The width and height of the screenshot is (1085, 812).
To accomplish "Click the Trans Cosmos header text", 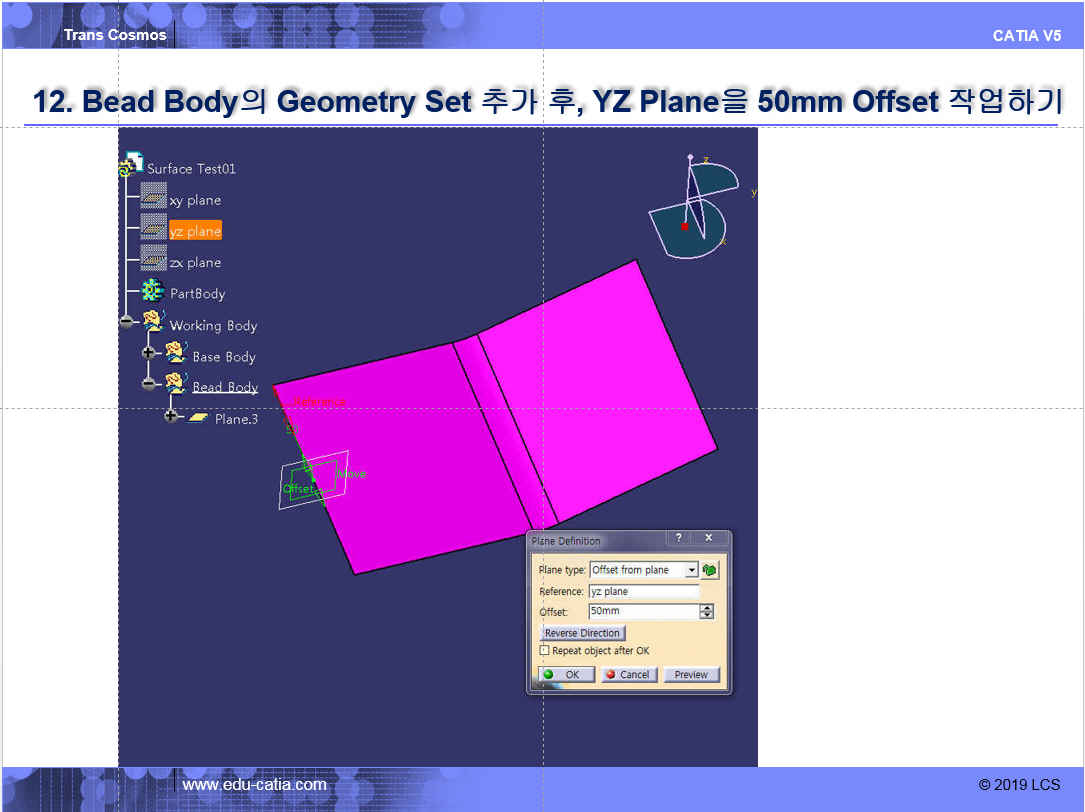I will click(x=115, y=35).
